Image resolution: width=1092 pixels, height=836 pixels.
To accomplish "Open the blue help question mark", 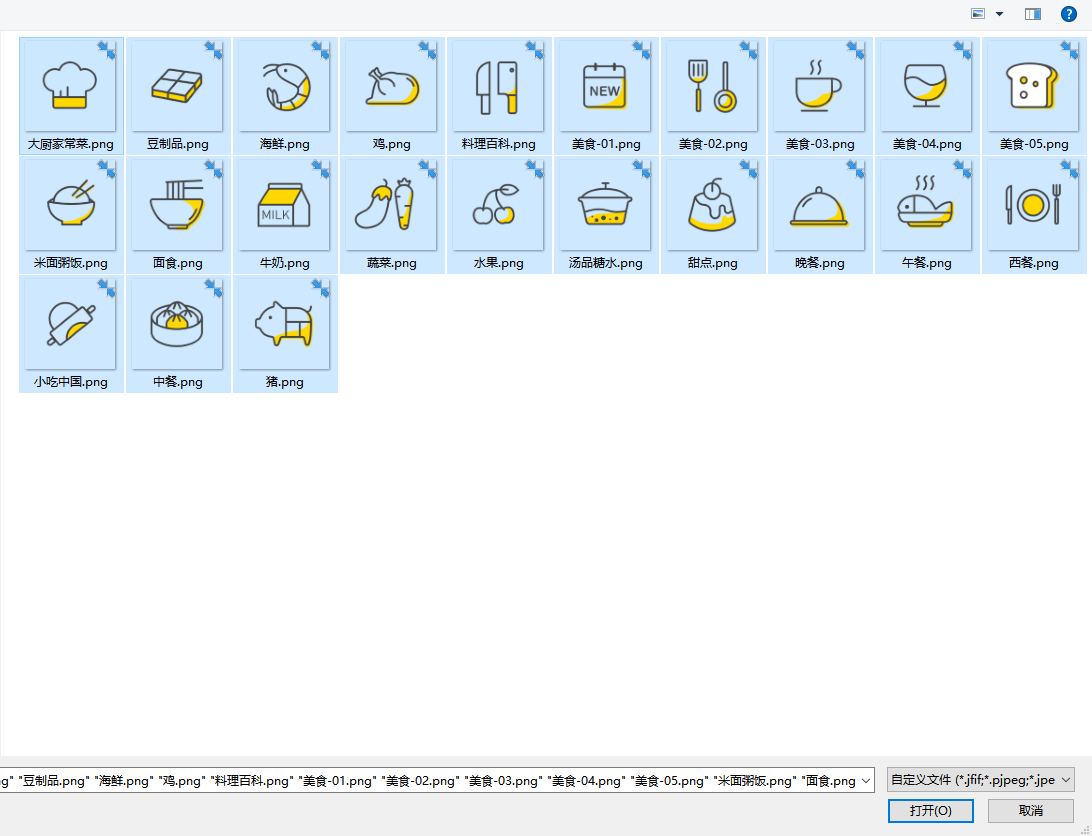I will pyautogui.click(x=1069, y=14).
